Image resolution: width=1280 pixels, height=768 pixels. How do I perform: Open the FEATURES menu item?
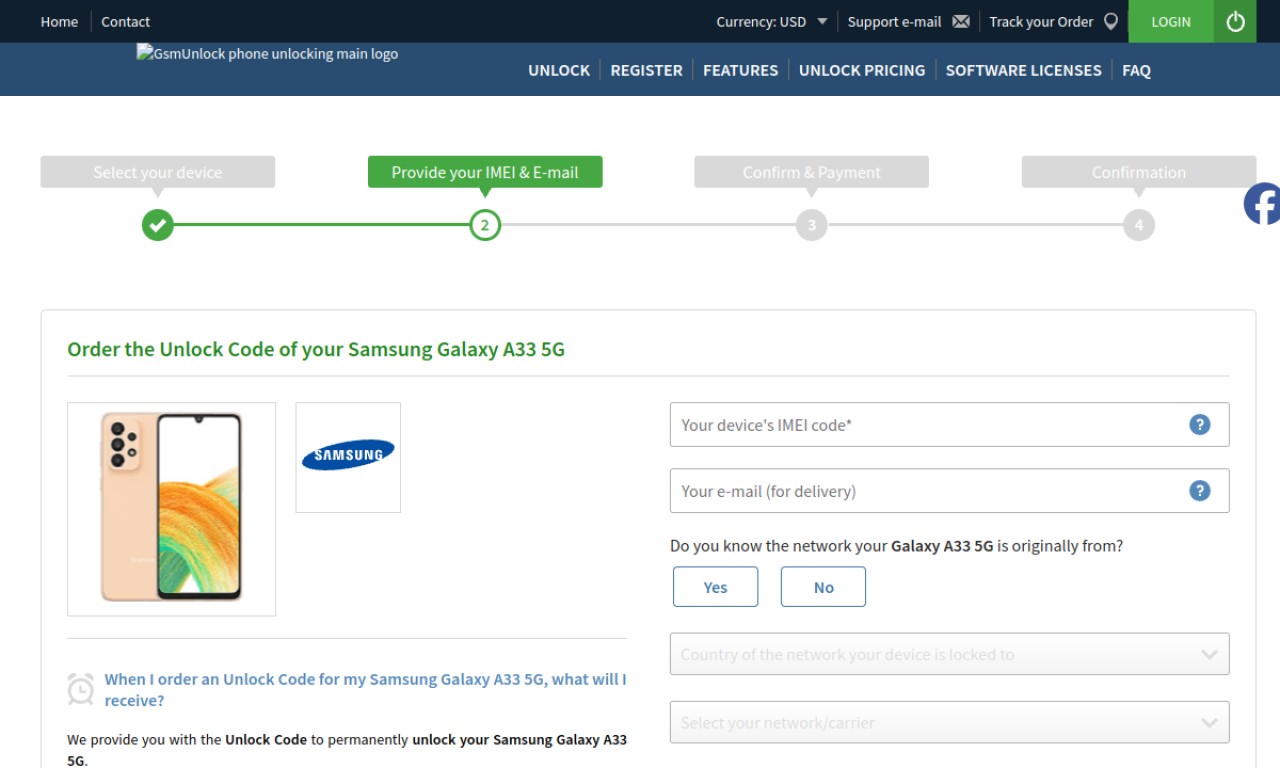click(740, 70)
